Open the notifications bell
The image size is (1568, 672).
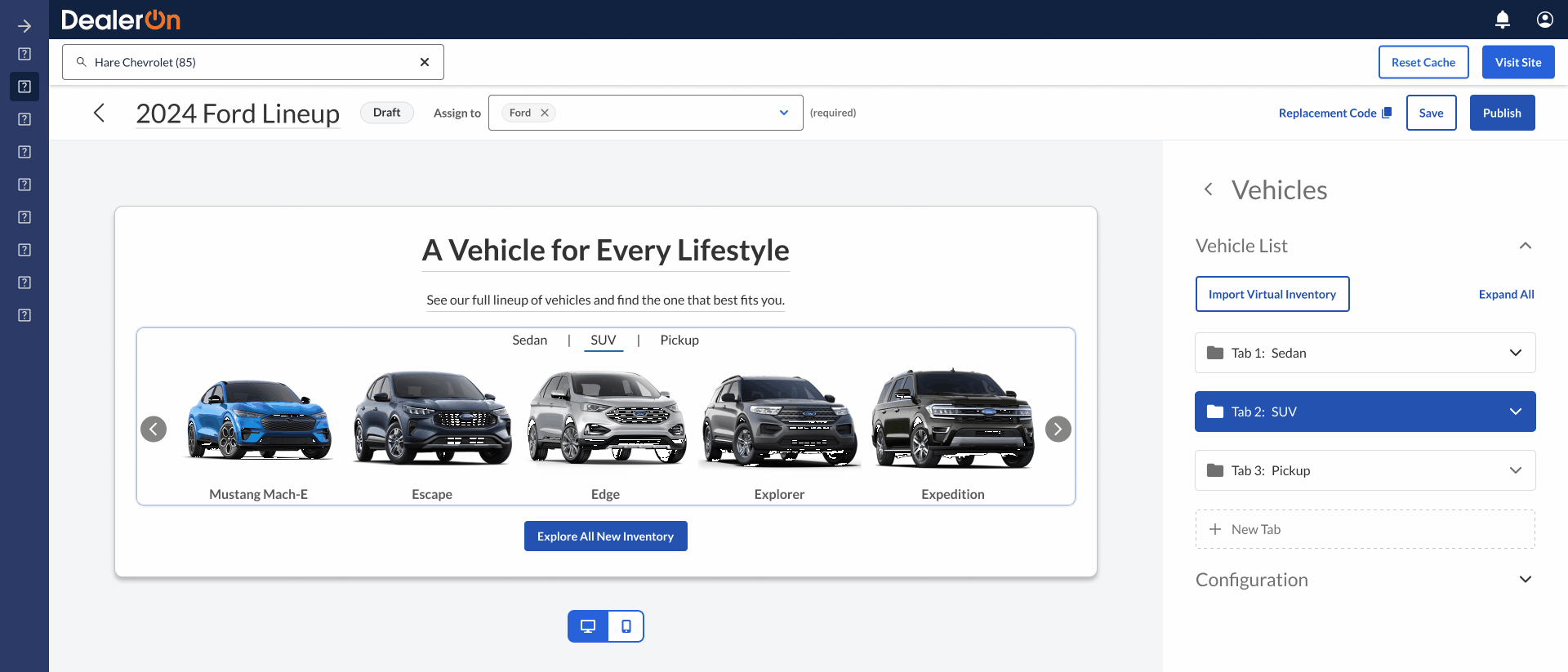click(1502, 20)
